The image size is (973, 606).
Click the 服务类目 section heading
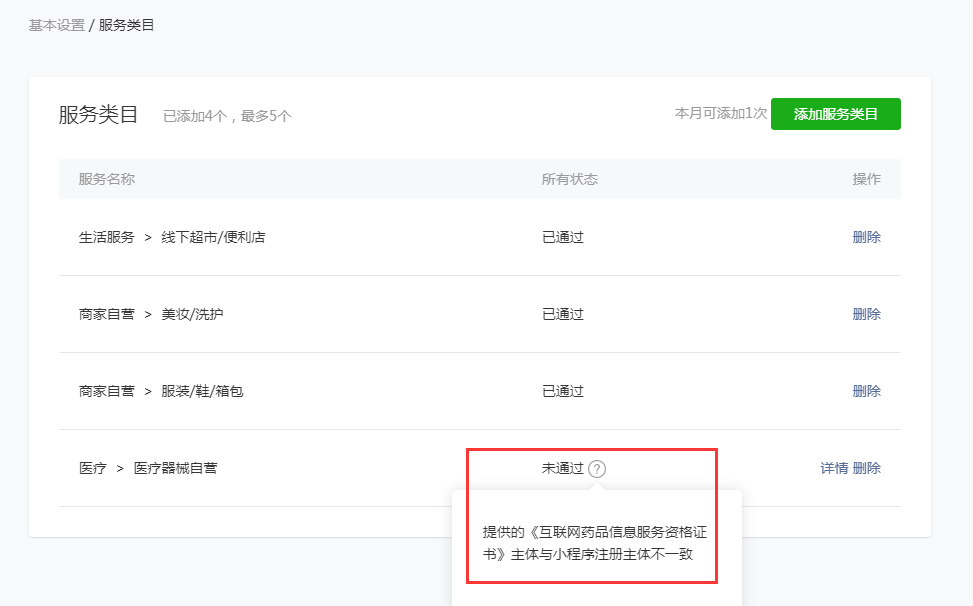[98, 115]
